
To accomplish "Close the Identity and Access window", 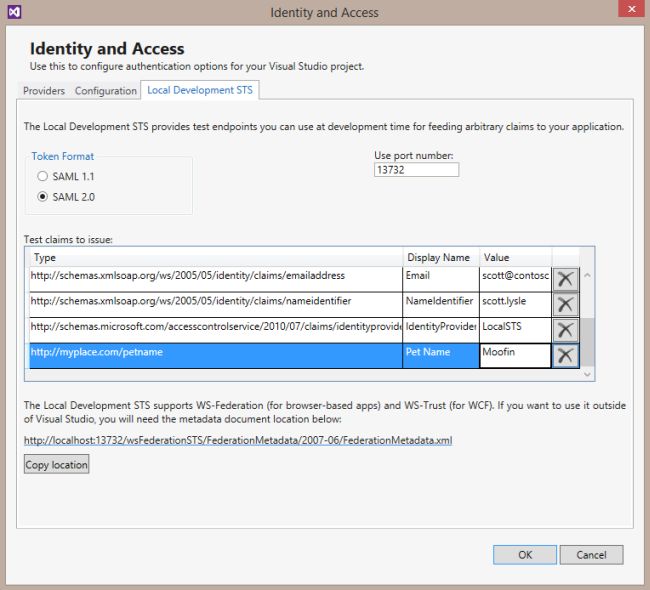I will 629,12.
